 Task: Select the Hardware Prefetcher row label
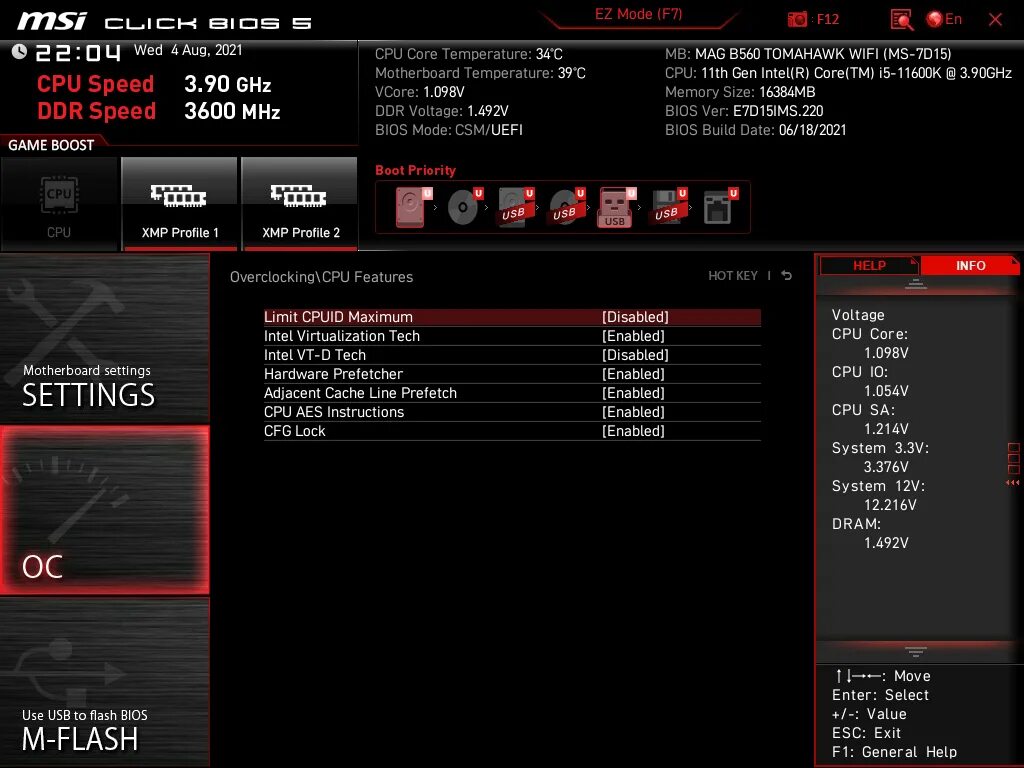tap(333, 374)
